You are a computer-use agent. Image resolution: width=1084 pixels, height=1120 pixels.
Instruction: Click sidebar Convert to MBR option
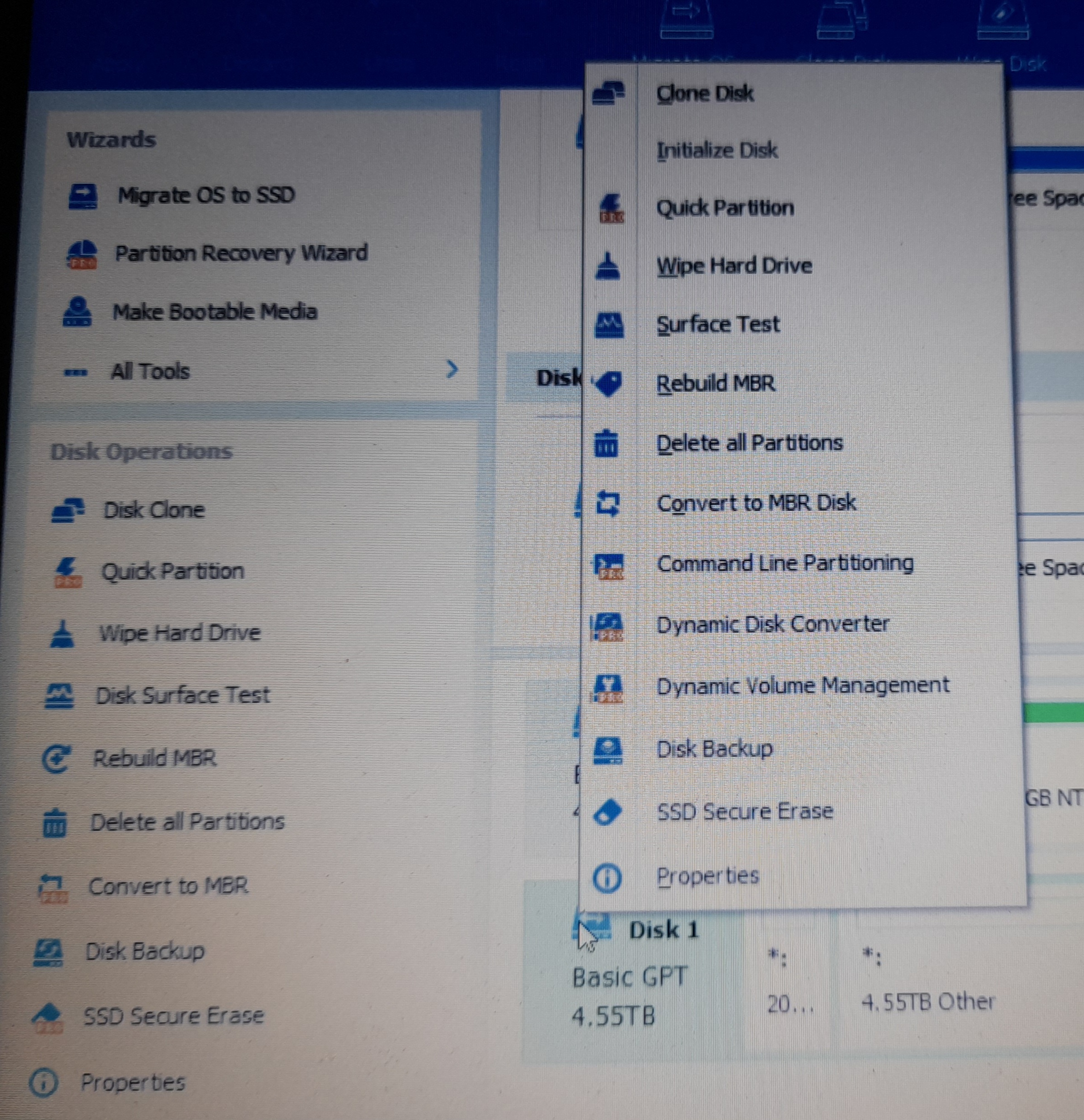[168, 886]
